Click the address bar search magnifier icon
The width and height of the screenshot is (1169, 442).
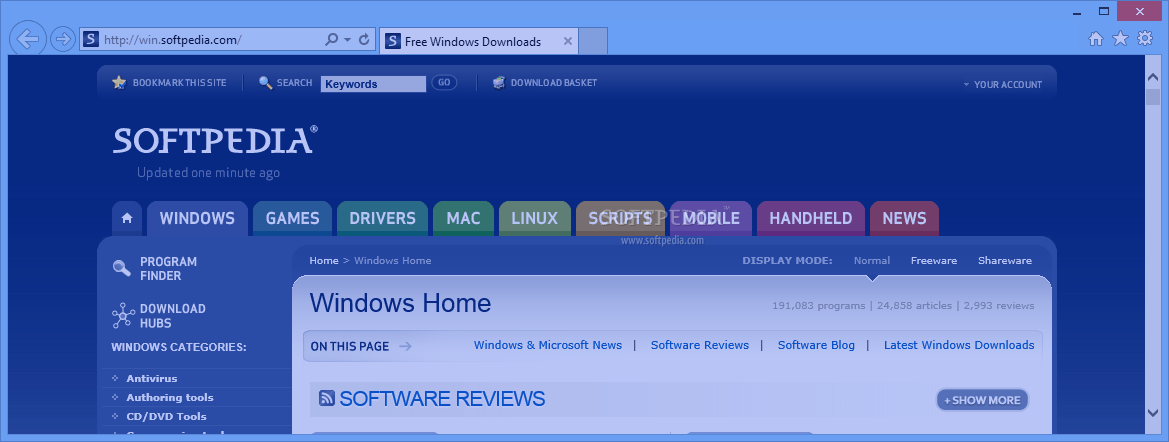point(332,40)
